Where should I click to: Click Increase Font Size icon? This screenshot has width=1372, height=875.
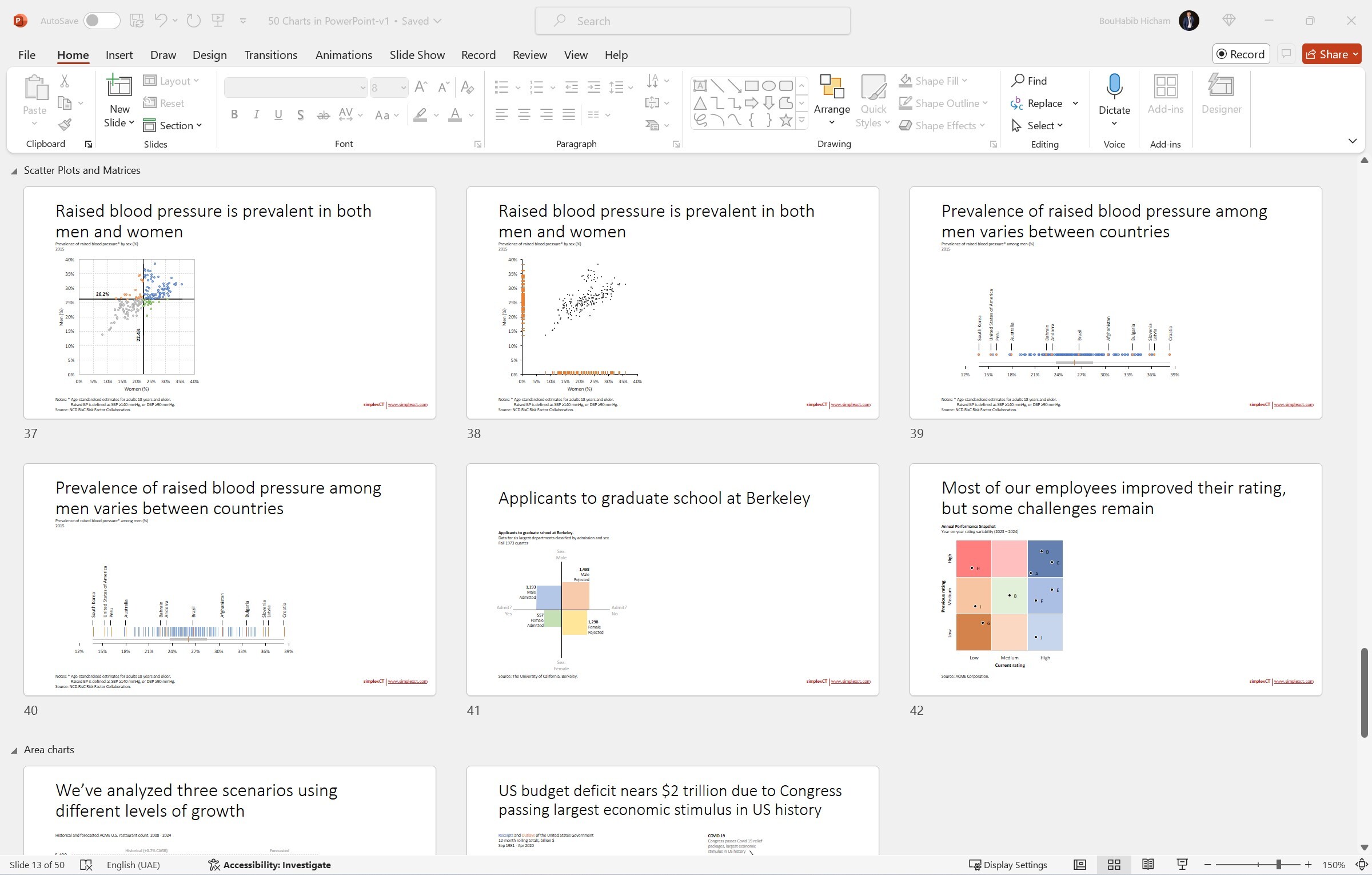point(421,87)
